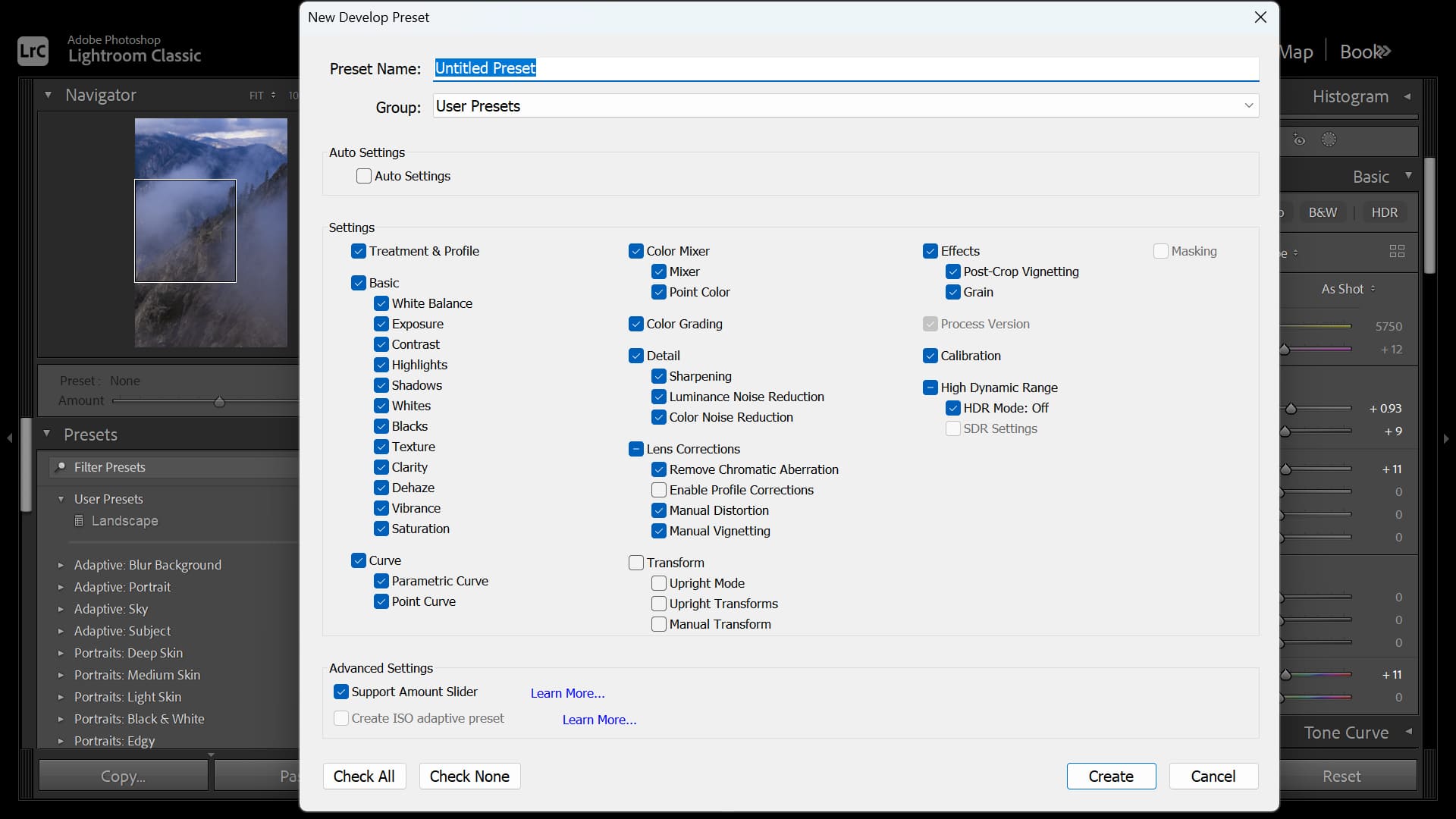The width and height of the screenshot is (1456, 819).
Task: Expand the Adaptive: Sky preset group
Action: tap(61, 609)
